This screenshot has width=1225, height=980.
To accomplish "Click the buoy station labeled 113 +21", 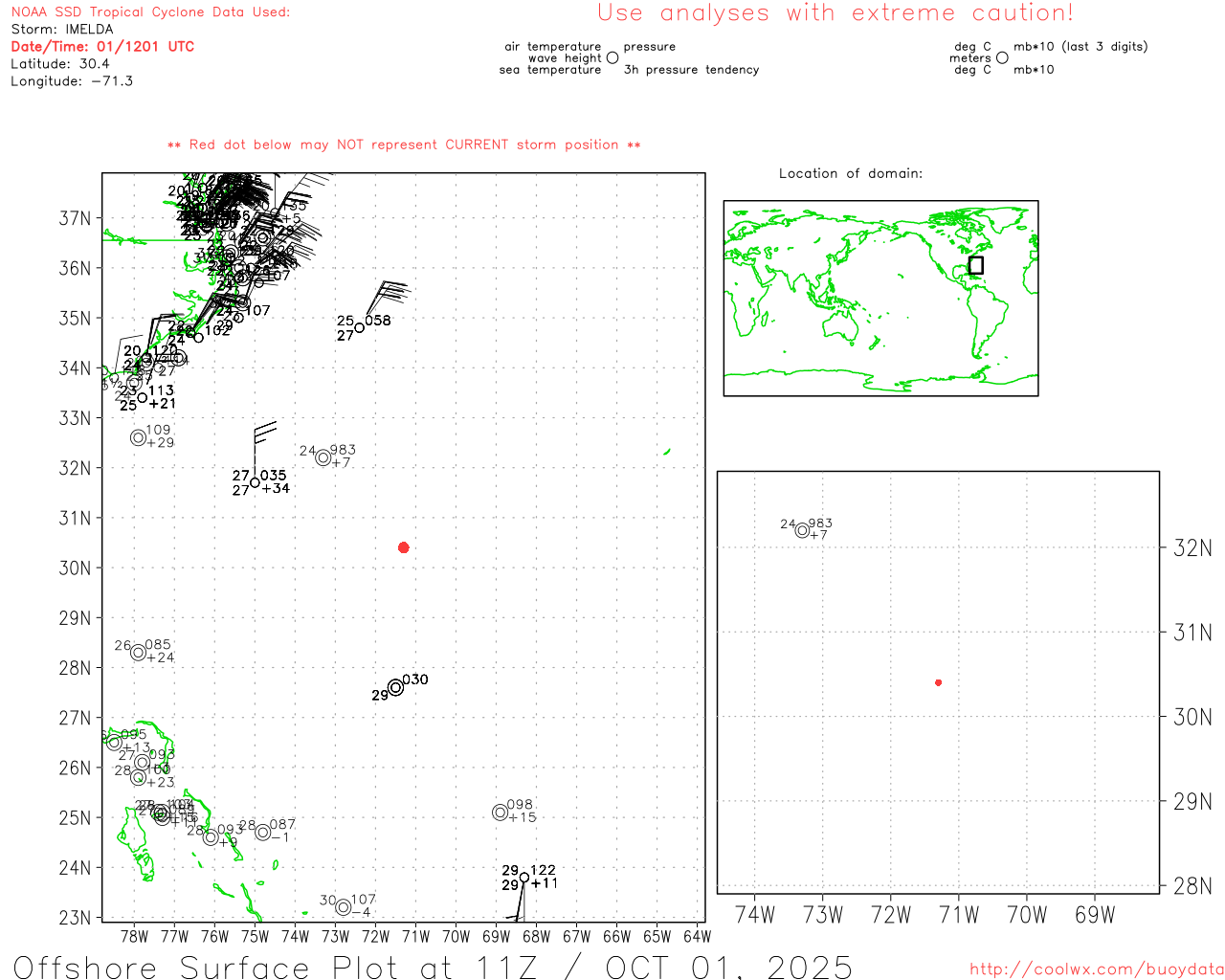I will point(143,398).
